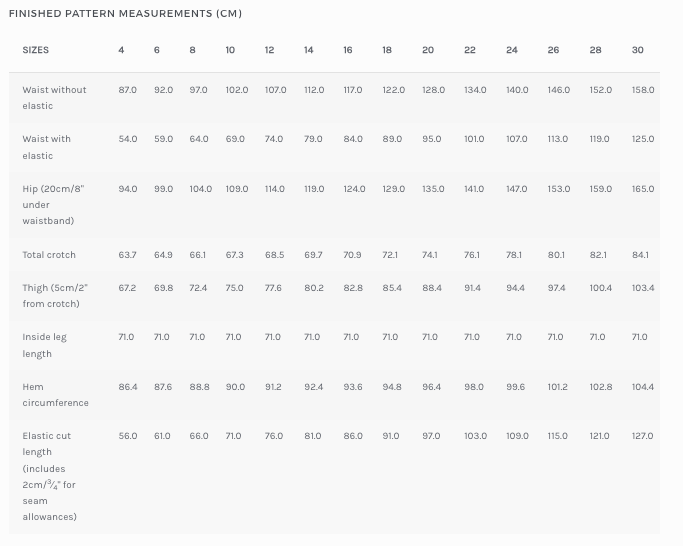This screenshot has height=546, width=683.
Task: Click size 4 column header
Action: (121, 50)
